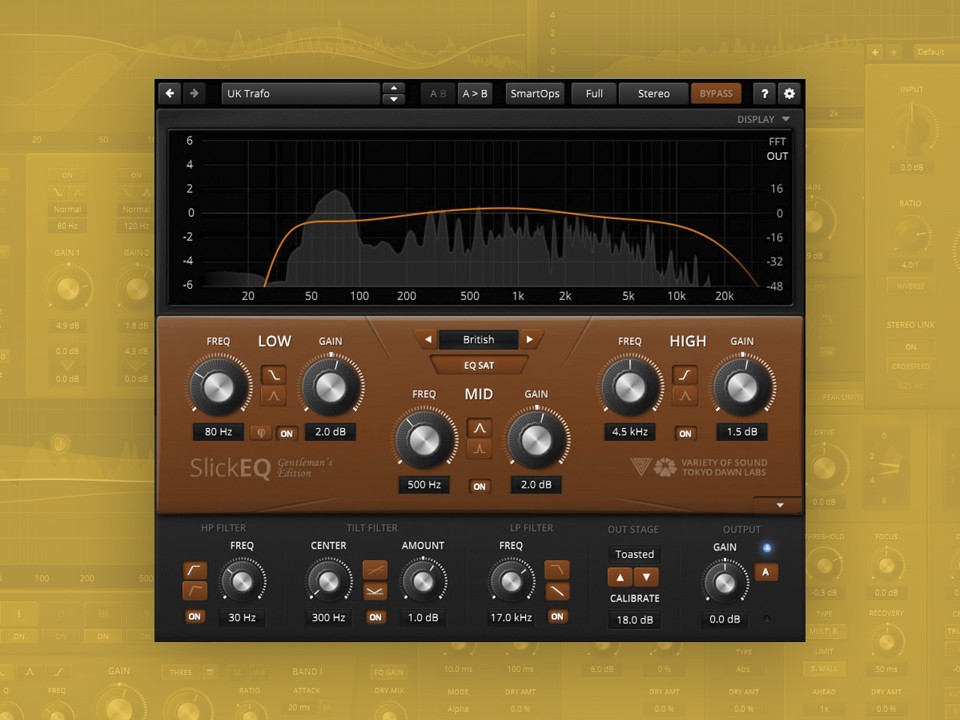Adjust the MID band FREQ knob
Viewport: 960px width, 720px height.
(x=424, y=440)
